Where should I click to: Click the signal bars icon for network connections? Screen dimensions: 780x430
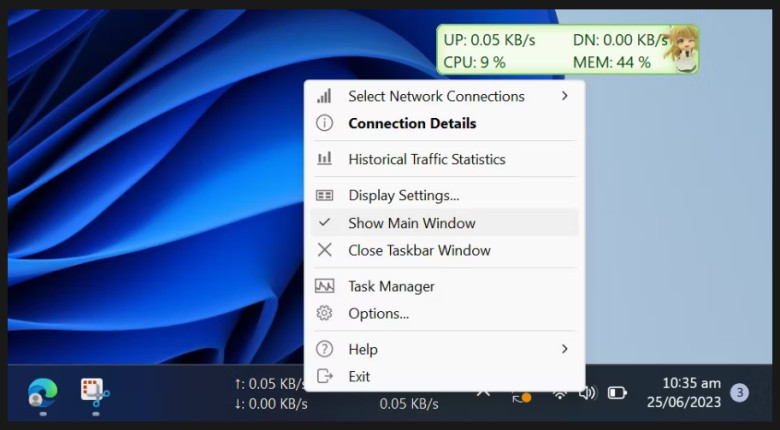[324, 96]
